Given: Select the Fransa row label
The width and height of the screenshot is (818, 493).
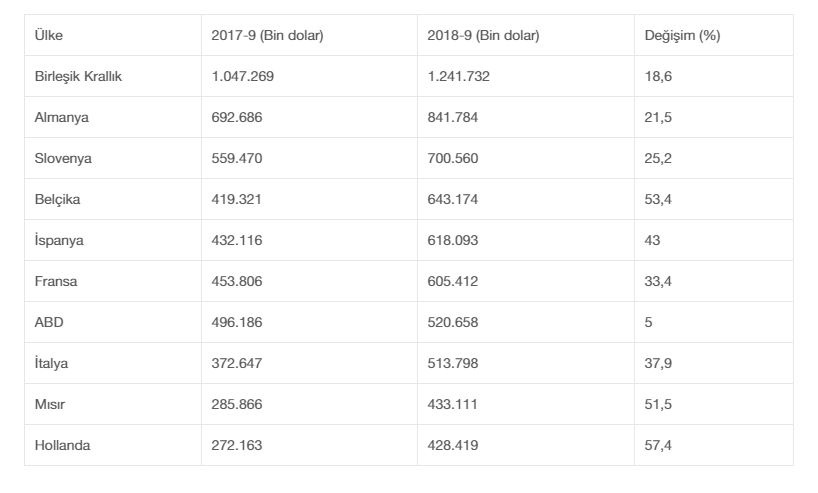Looking at the screenshot, I should [x=55, y=281].
